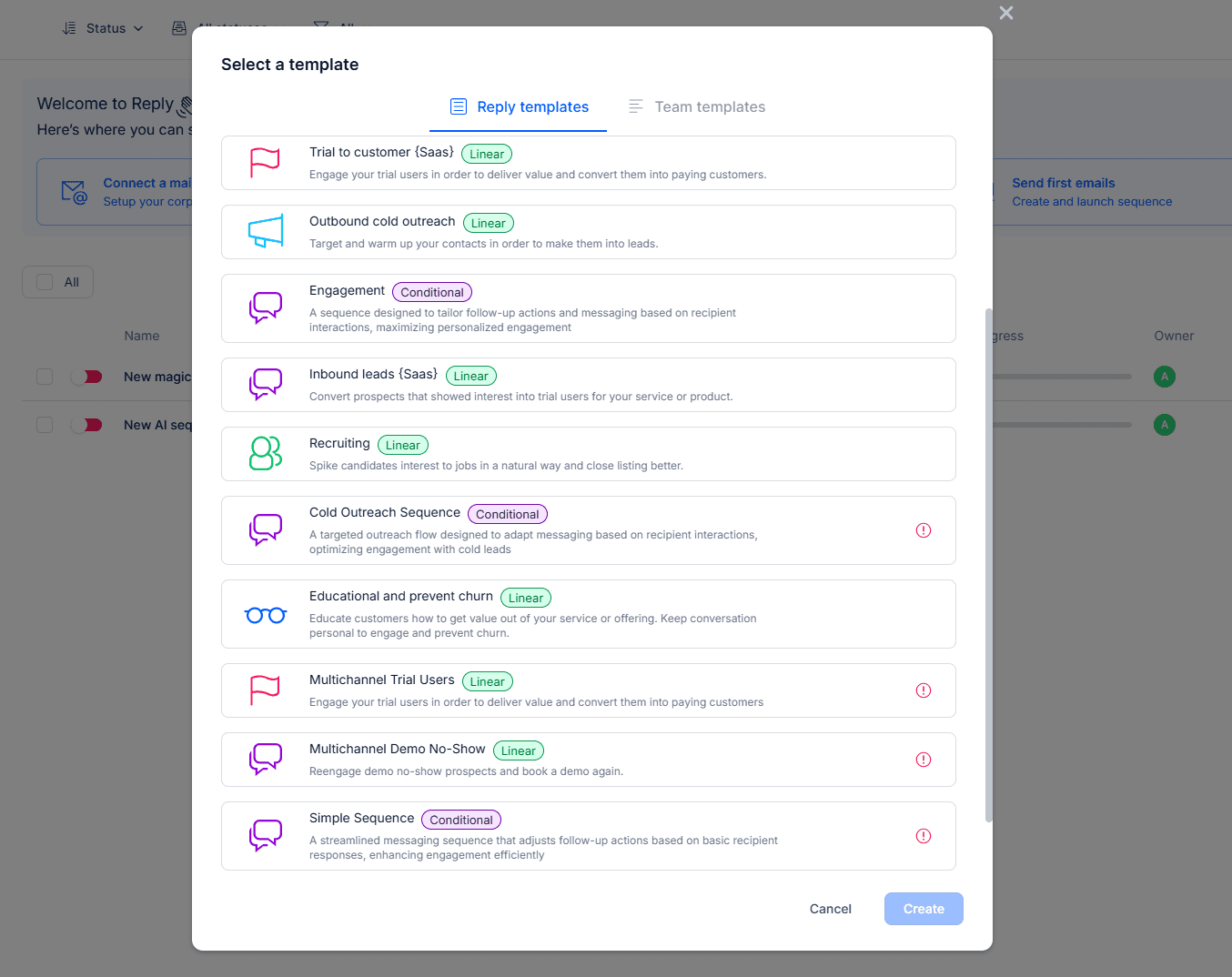Close the template dialog with the X
The height and width of the screenshot is (977, 1232).
pos(1005,13)
